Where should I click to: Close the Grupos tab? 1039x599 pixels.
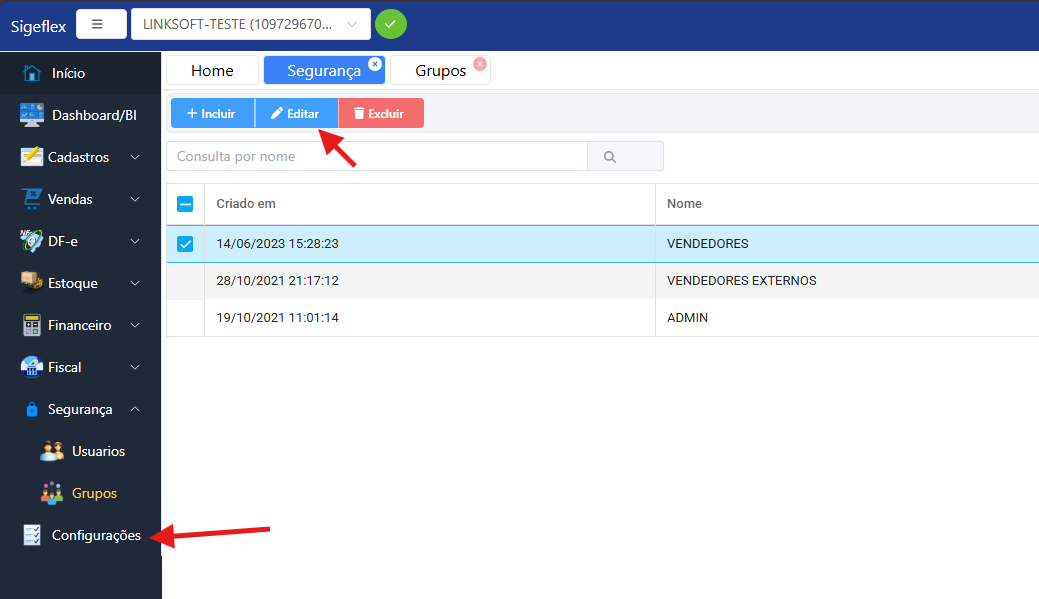[479, 64]
